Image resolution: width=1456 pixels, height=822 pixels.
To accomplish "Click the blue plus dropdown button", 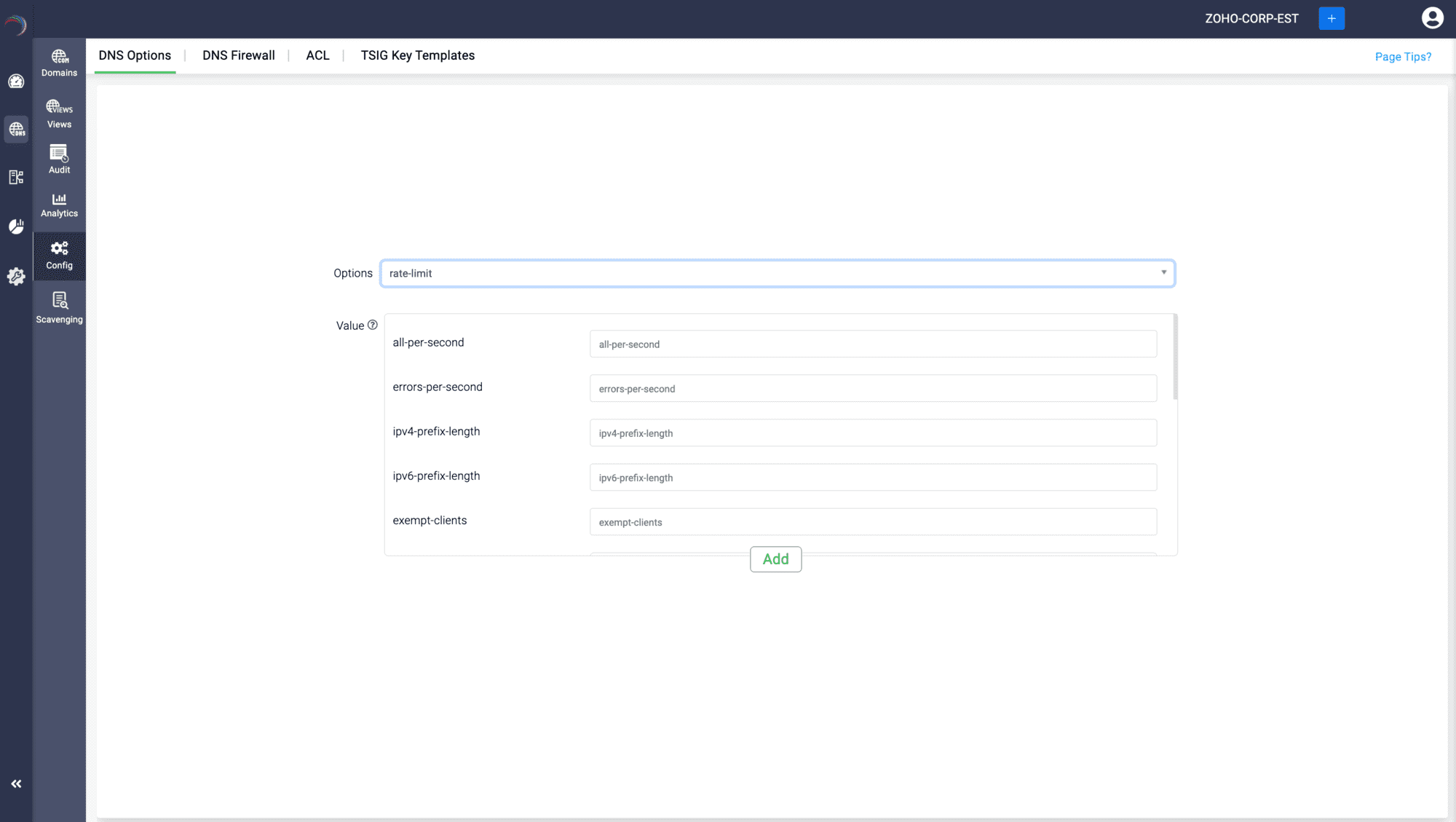I will click(1331, 18).
